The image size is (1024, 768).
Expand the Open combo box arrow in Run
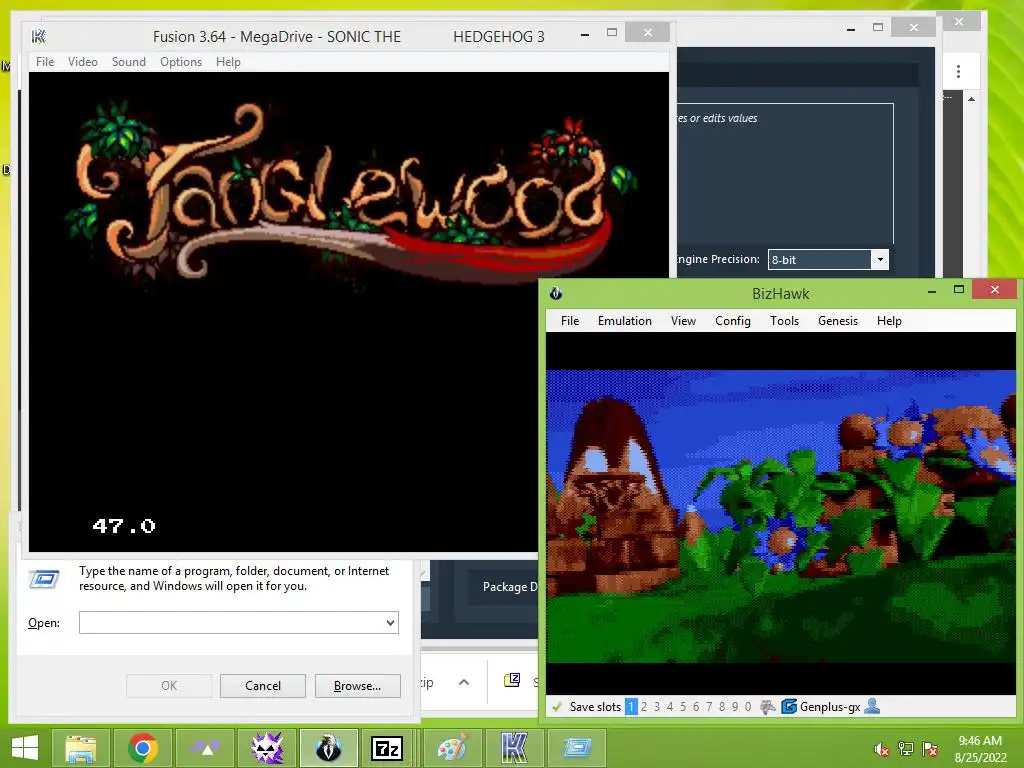[391, 622]
